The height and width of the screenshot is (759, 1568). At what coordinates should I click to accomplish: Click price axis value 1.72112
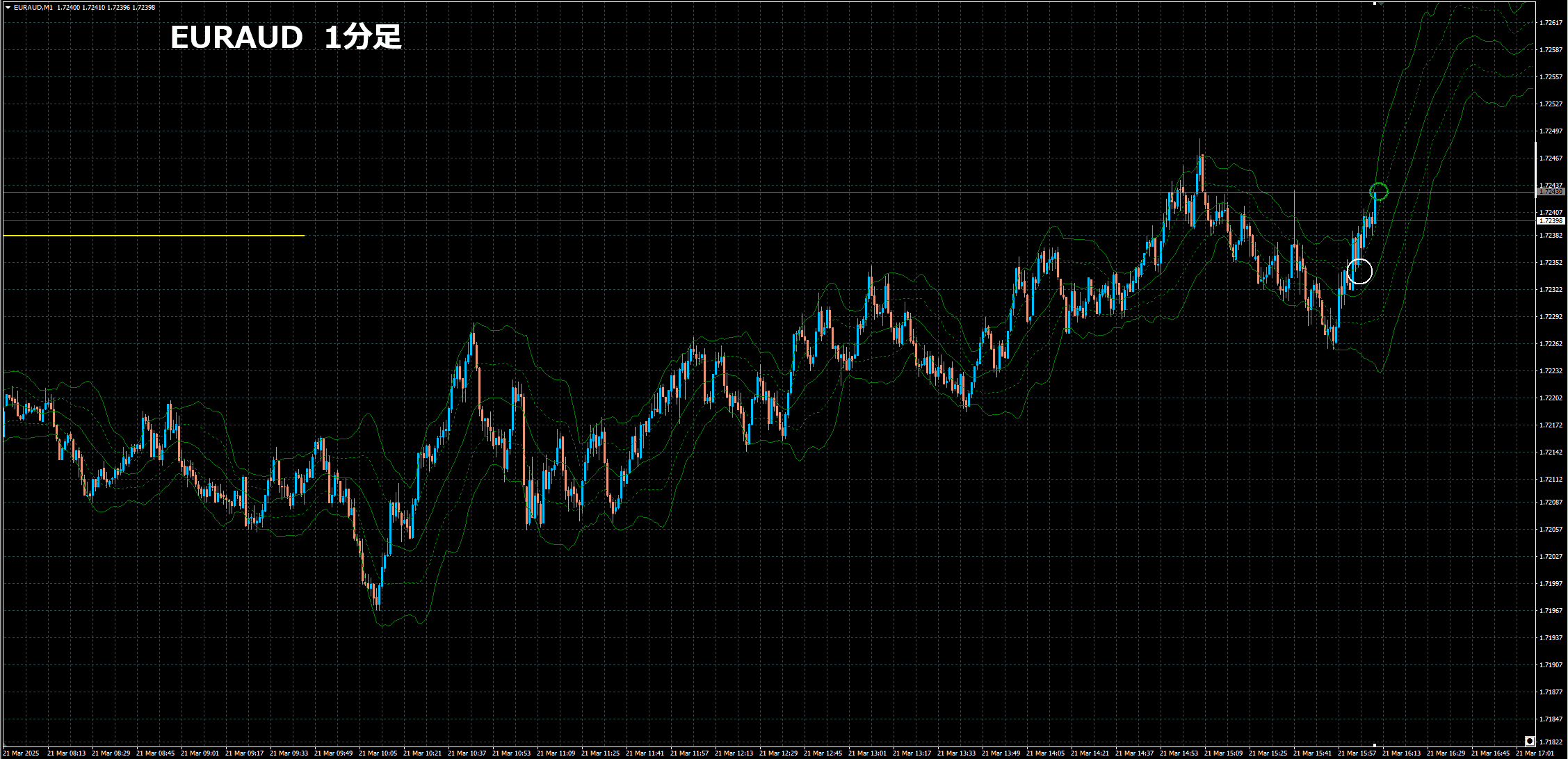pyautogui.click(x=1550, y=480)
